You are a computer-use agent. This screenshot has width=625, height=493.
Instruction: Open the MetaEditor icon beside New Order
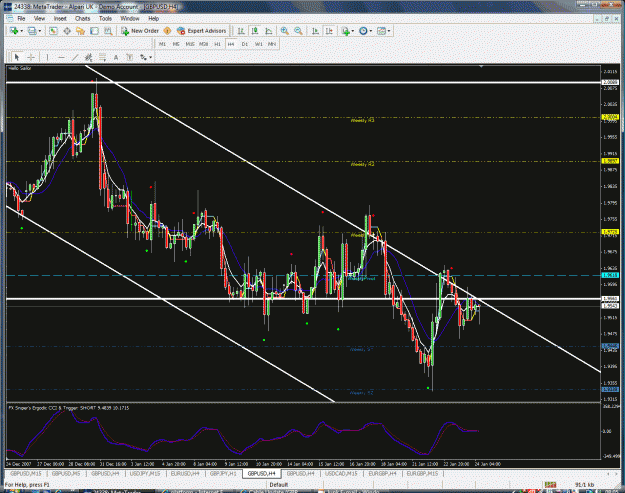(x=167, y=31)
